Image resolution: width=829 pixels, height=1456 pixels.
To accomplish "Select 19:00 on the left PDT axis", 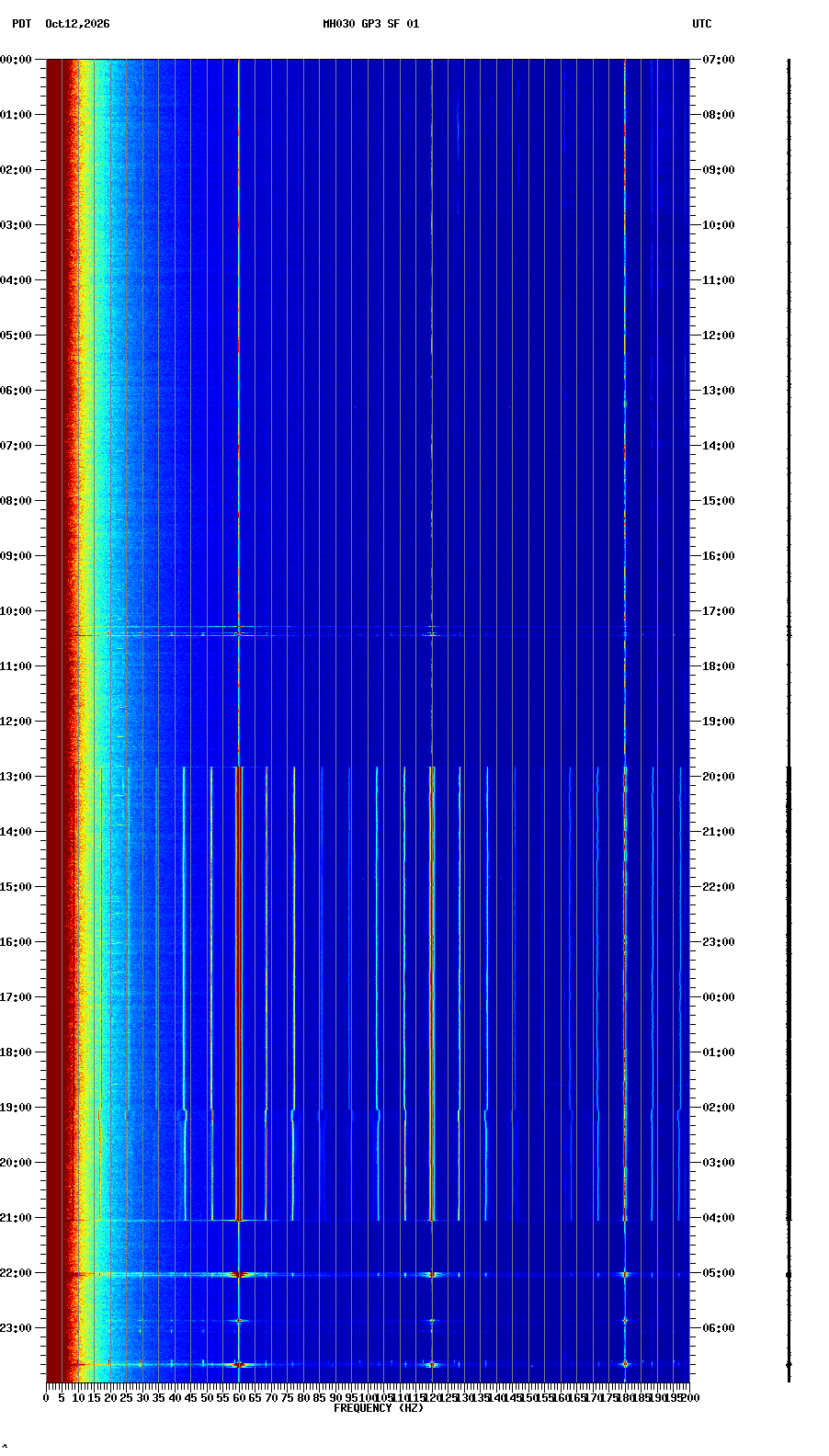I will [17, 1108].
